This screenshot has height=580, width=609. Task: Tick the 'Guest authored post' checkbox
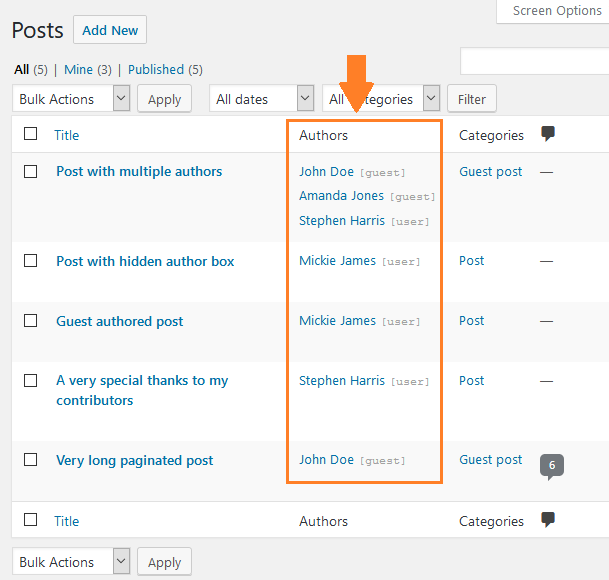pyautogui.click(x=31, y=321)
